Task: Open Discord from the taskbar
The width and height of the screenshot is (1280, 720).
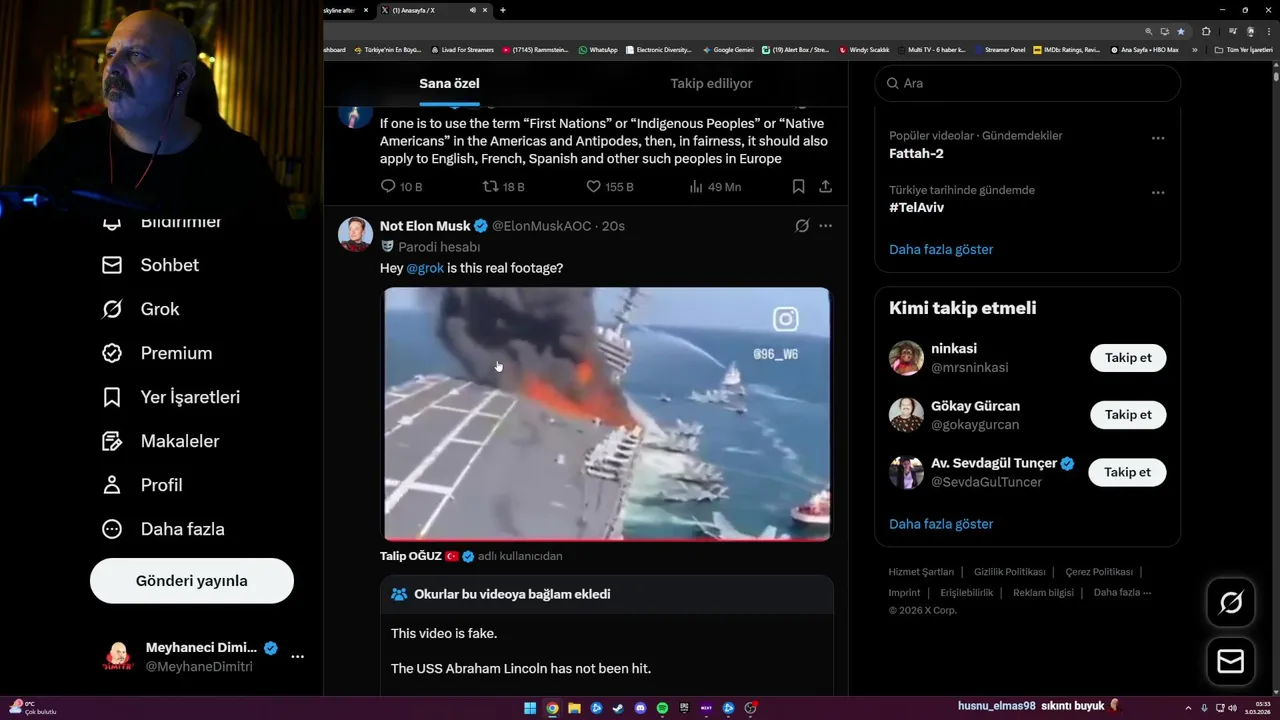Action: point(640,708)
